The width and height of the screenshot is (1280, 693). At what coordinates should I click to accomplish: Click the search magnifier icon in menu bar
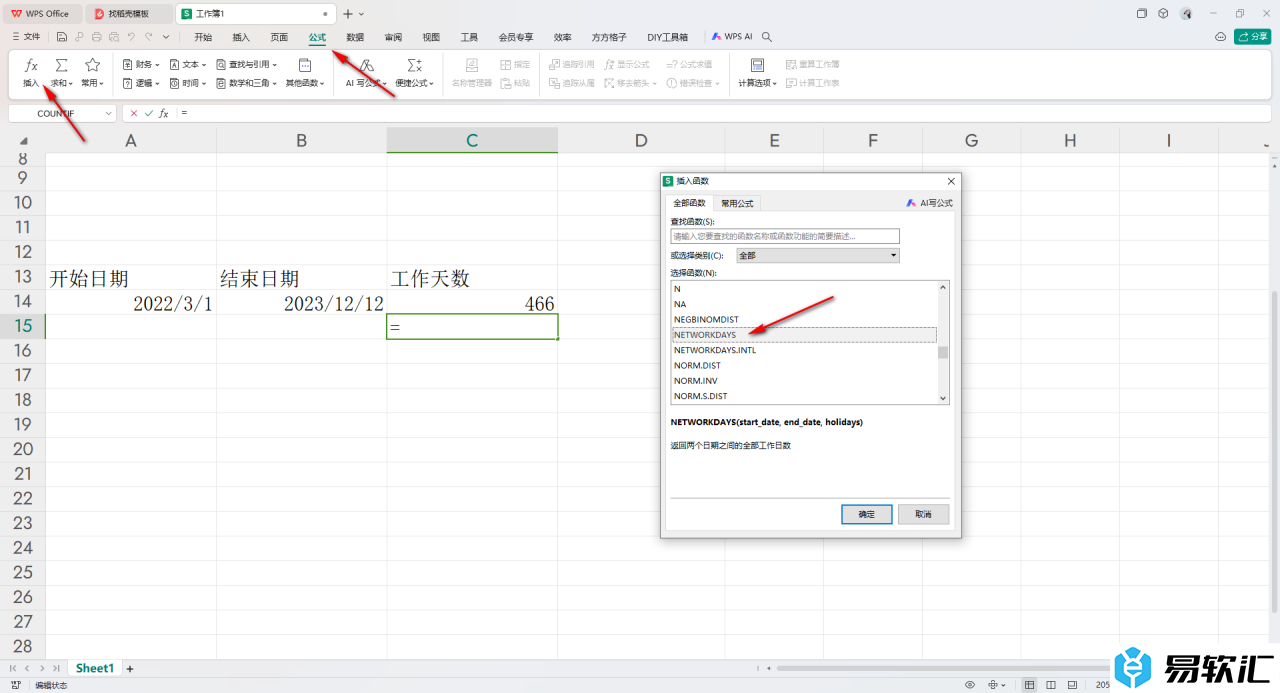point(767,37)
